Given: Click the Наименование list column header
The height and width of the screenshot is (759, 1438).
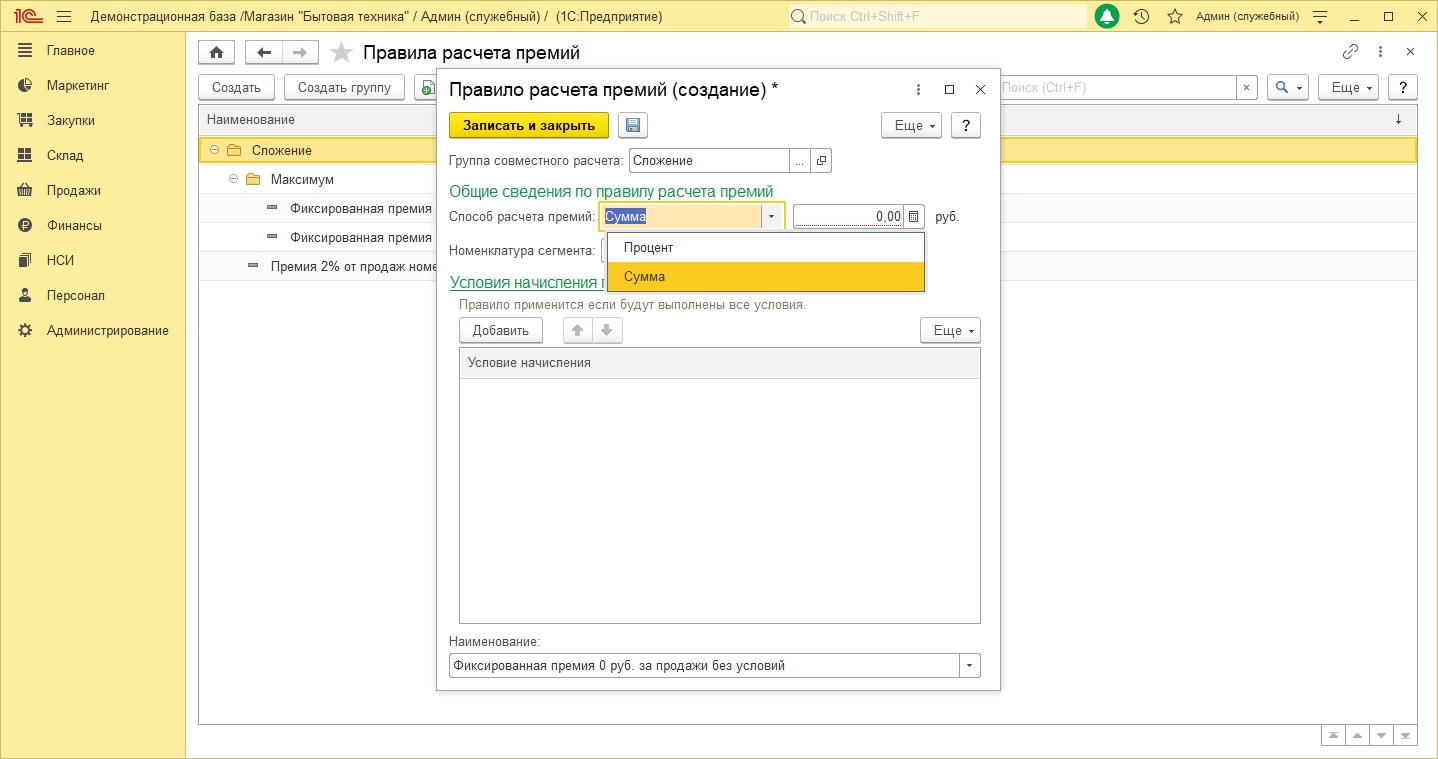Looking at the screenshot, I should point(808,120).
